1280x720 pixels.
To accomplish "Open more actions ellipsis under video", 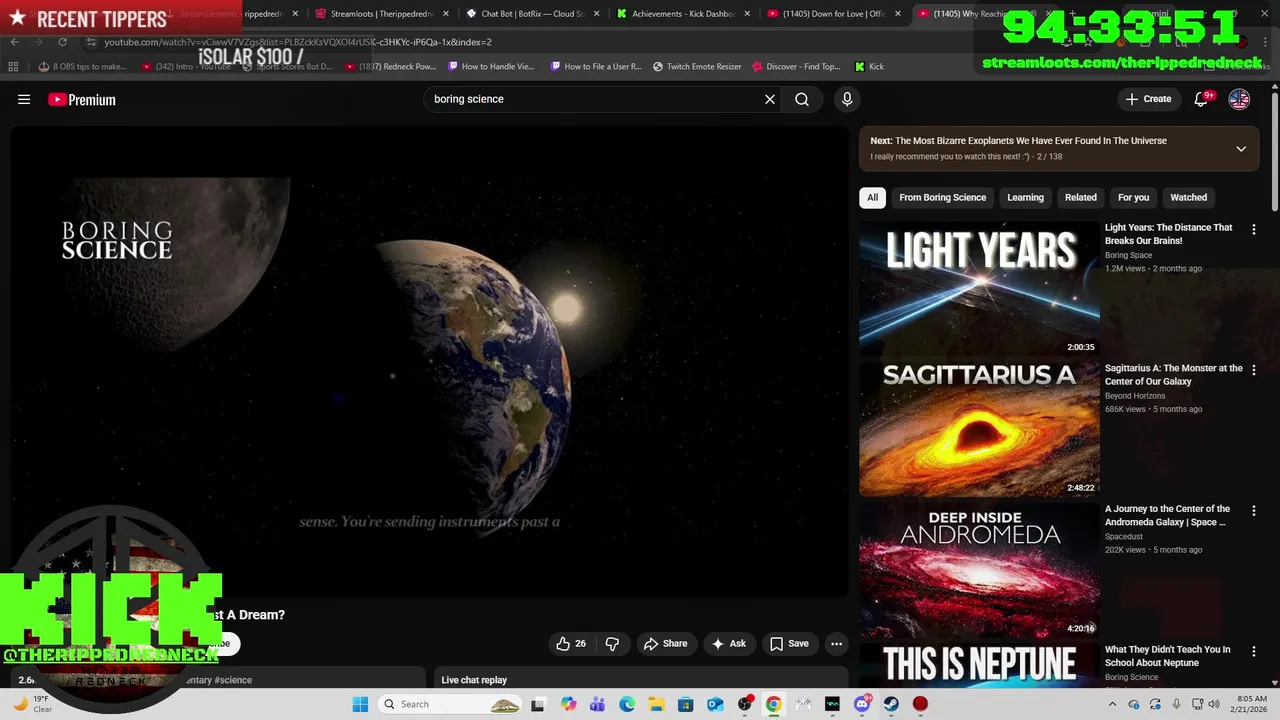I will 837,644.
